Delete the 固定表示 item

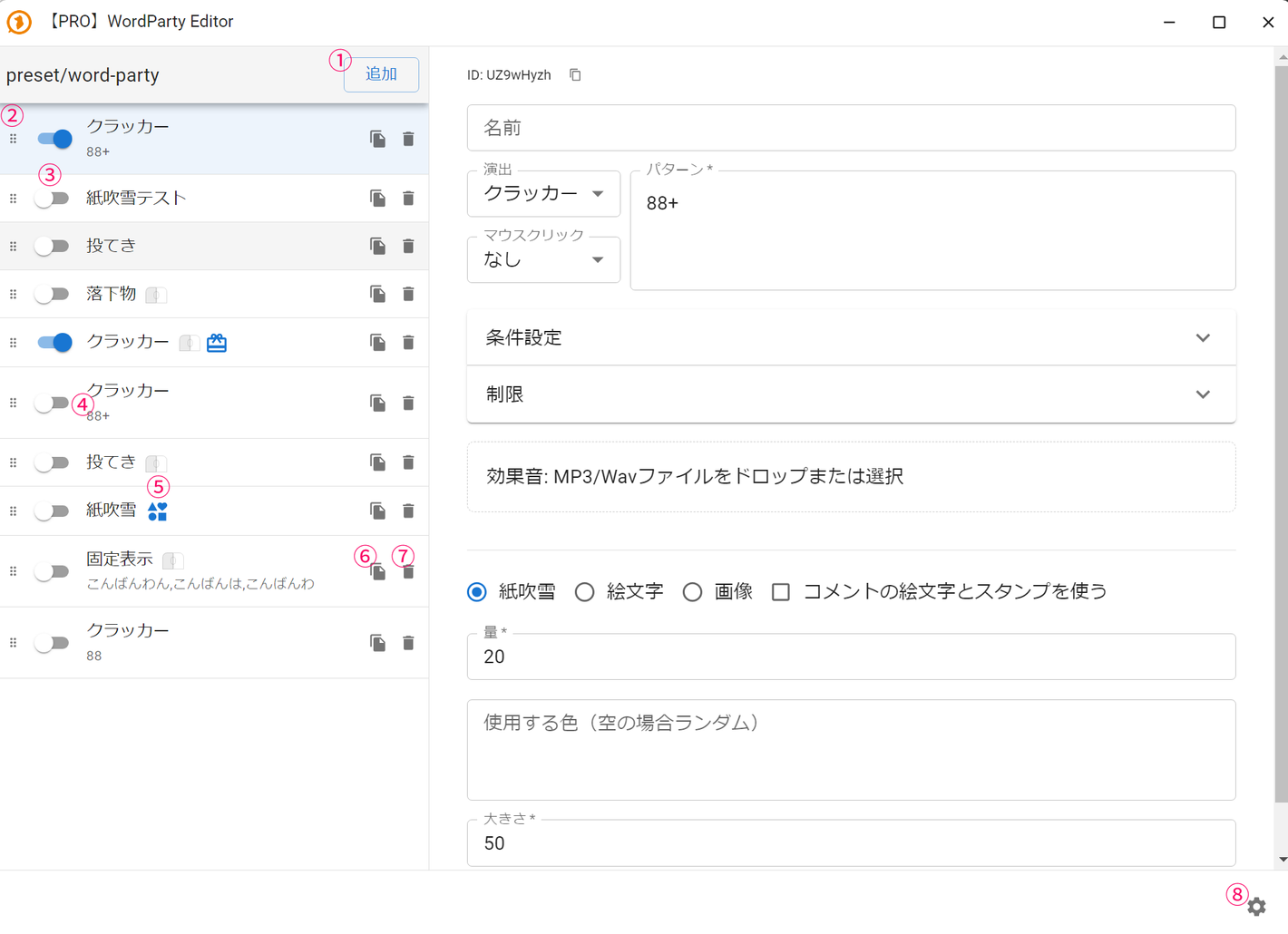[x=408, y=572]
